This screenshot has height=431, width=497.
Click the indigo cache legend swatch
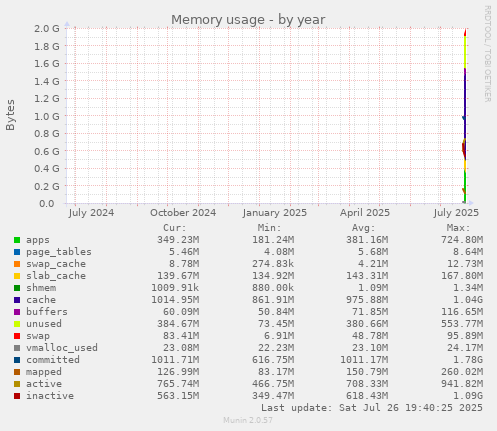(17, 300)
